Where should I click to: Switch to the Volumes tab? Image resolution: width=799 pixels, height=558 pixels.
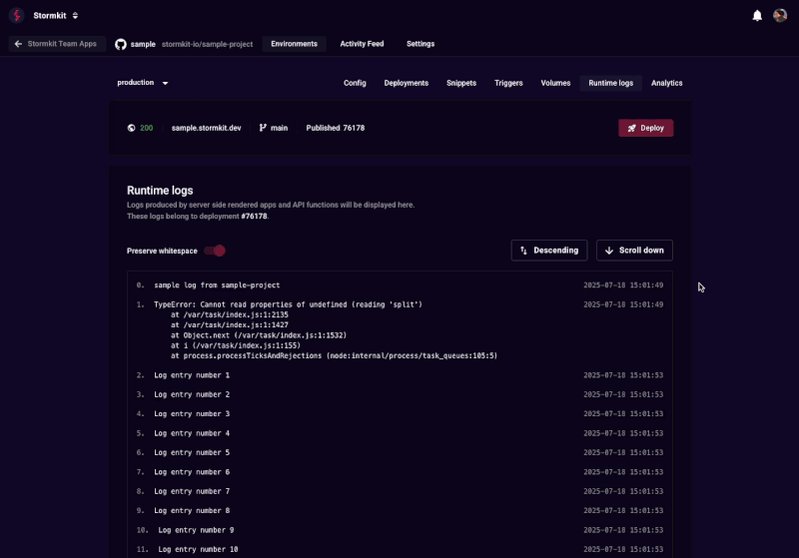[x=555, y=83]
